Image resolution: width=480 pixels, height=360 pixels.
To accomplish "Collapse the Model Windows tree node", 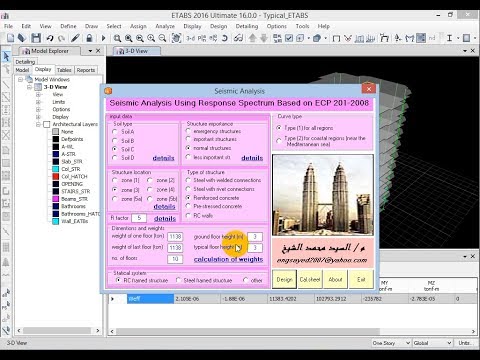I will [21, 79].
